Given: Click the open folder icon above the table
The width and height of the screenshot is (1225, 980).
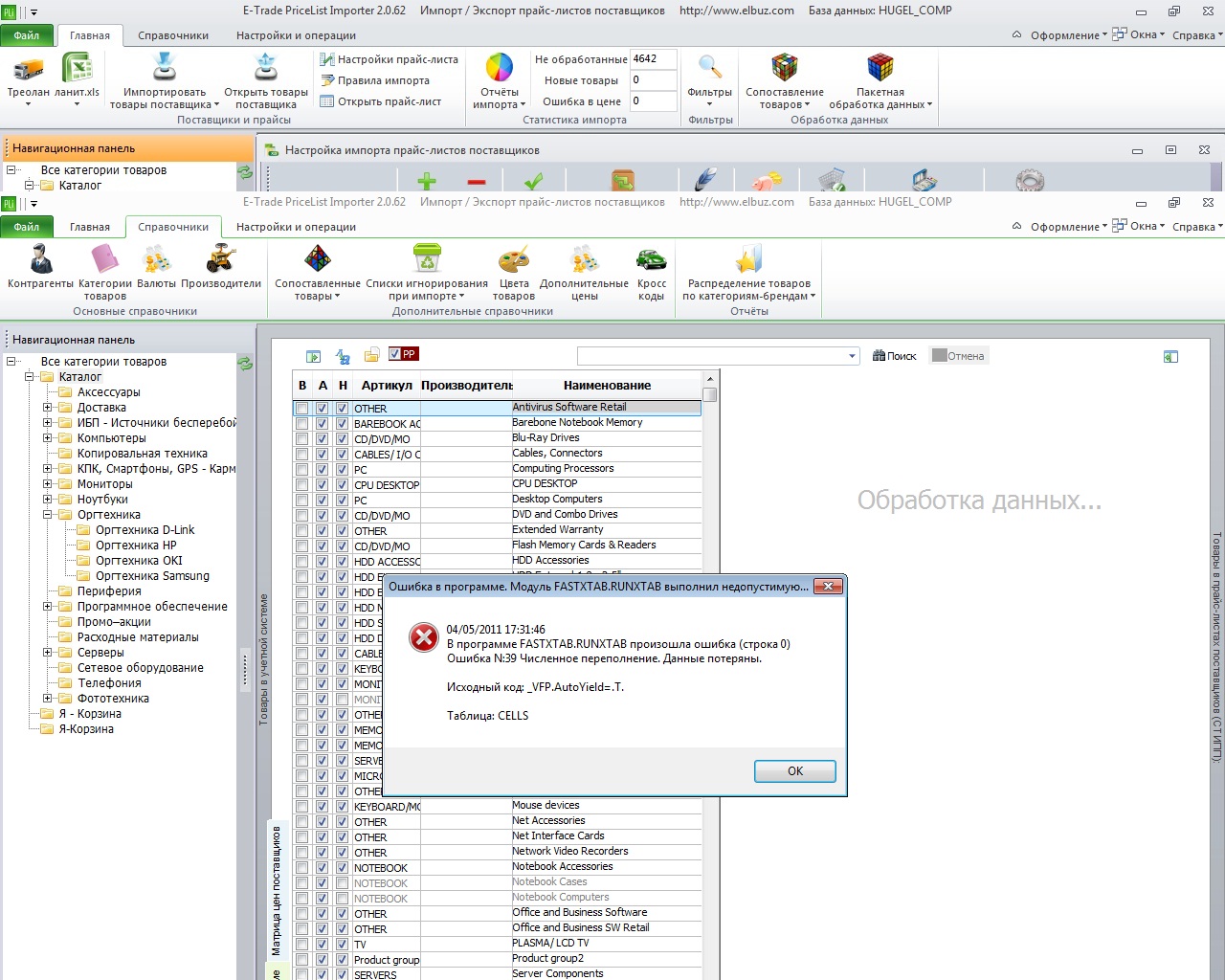Looking at the screenshot, I should click(371, 356).
